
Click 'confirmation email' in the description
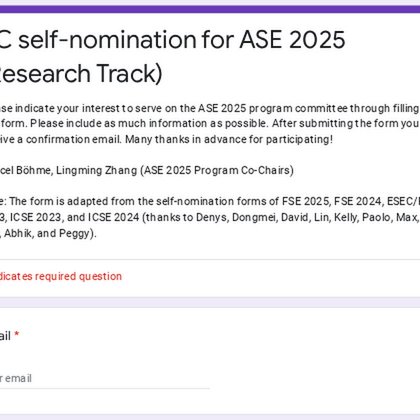[x=74, y=139]
